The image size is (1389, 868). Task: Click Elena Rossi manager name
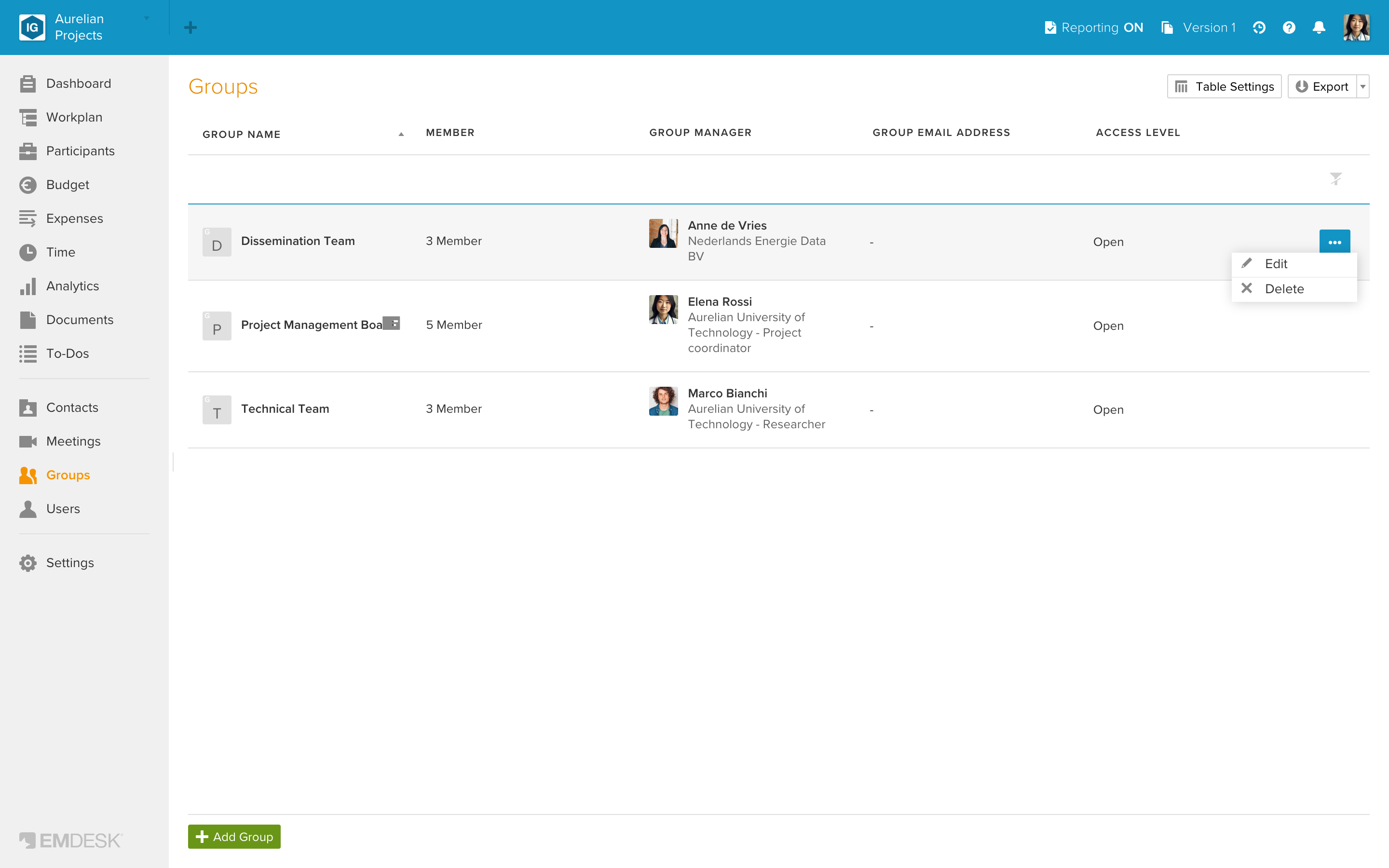pyautogui.click(x=720, y=302)
